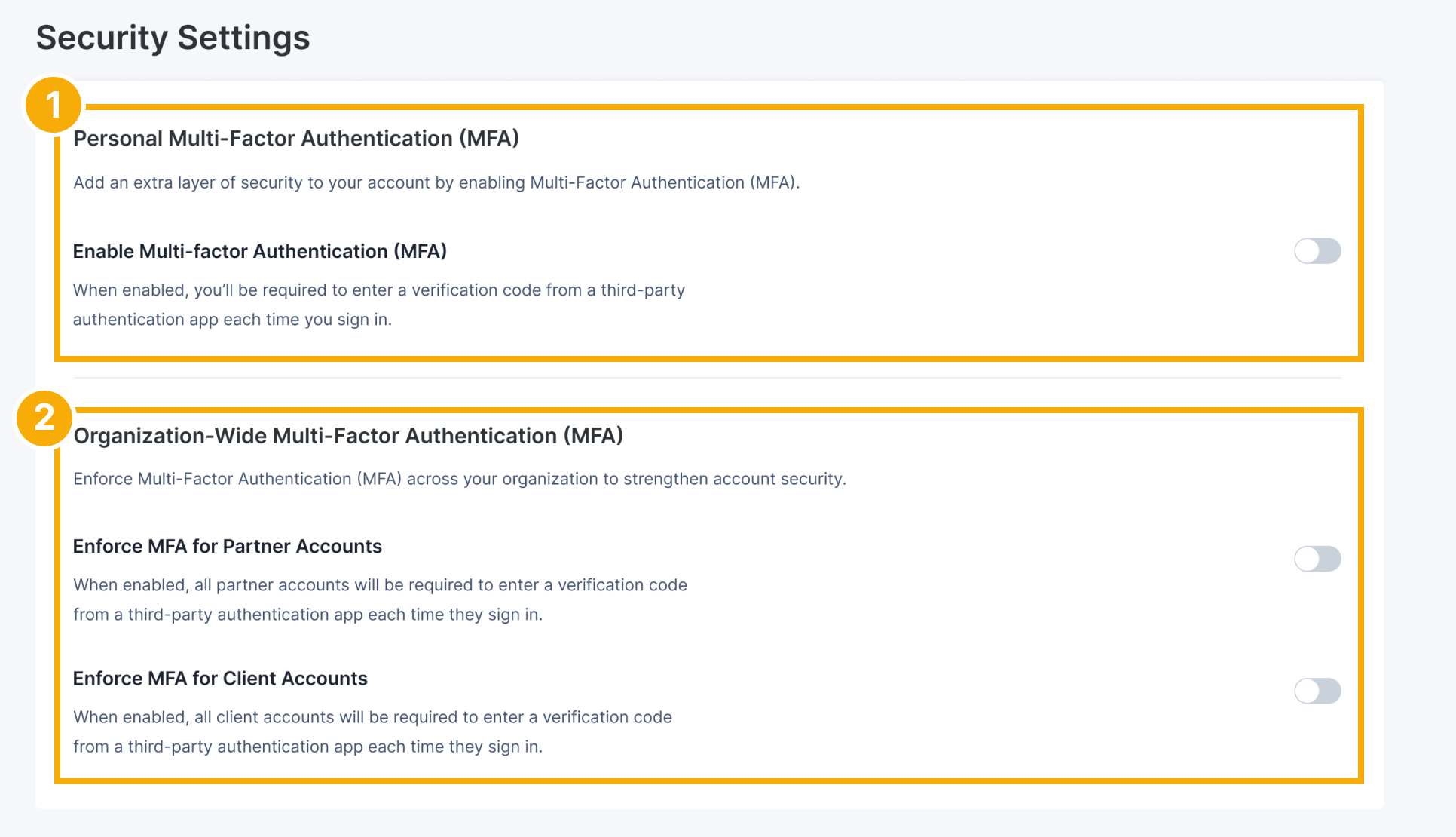Click the 'Add an extra layer of security' description

pos(436,182)
